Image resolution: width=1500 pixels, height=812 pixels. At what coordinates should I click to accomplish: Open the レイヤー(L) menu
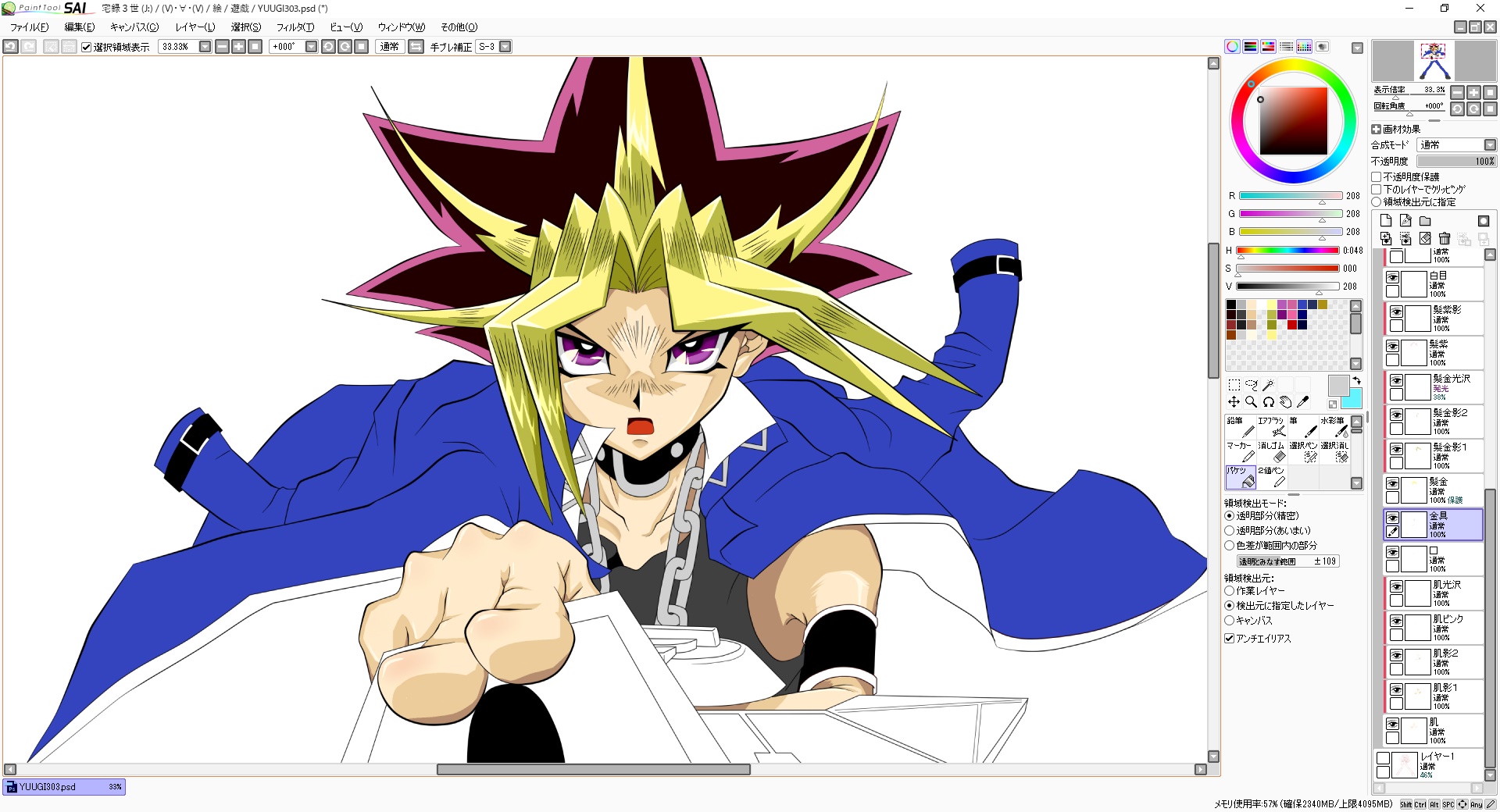[195, 27]
